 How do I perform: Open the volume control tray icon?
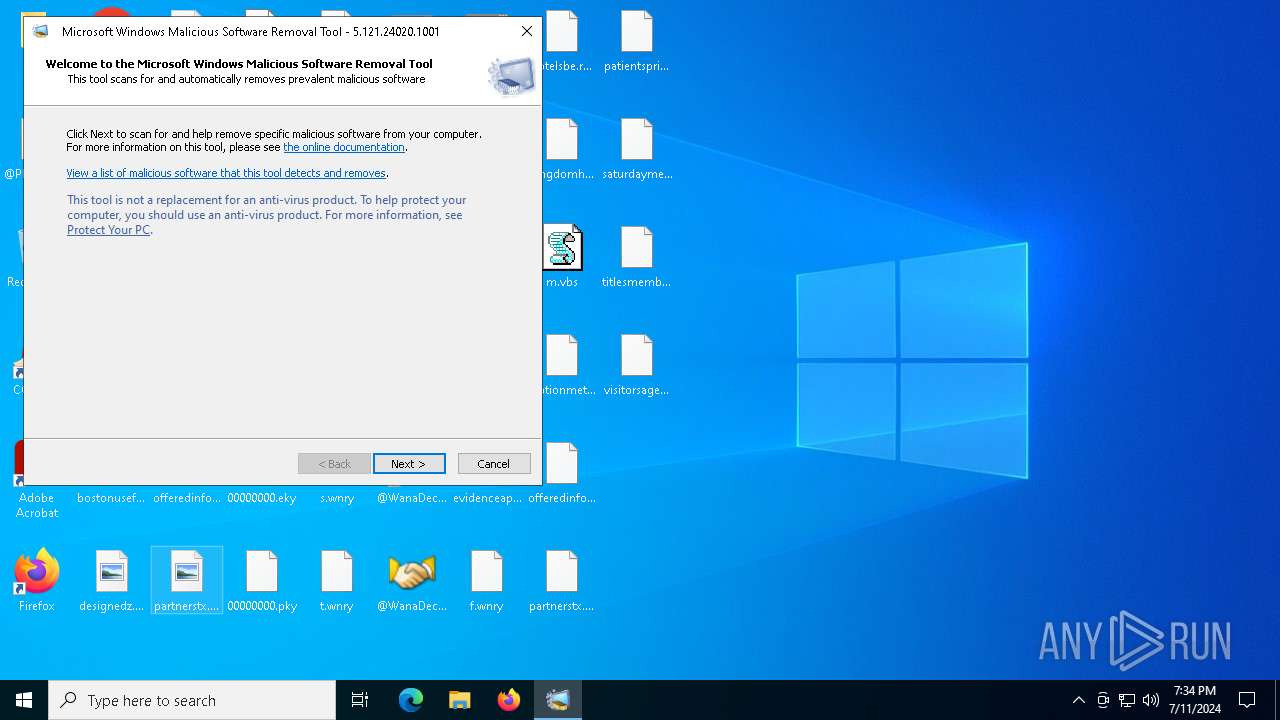[x=1151, y=700]
